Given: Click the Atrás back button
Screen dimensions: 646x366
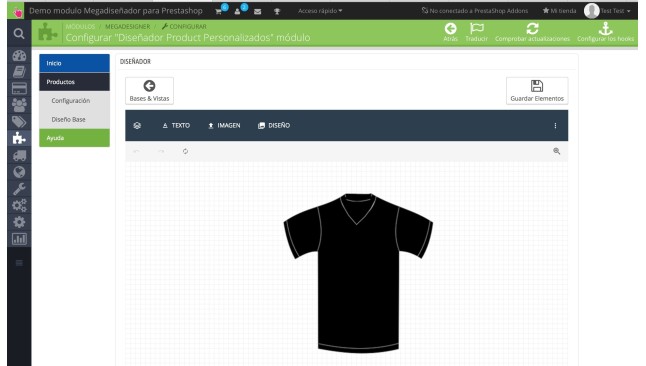Looking at the screenshot, I should pyautogui.click(x=450, y=32).
